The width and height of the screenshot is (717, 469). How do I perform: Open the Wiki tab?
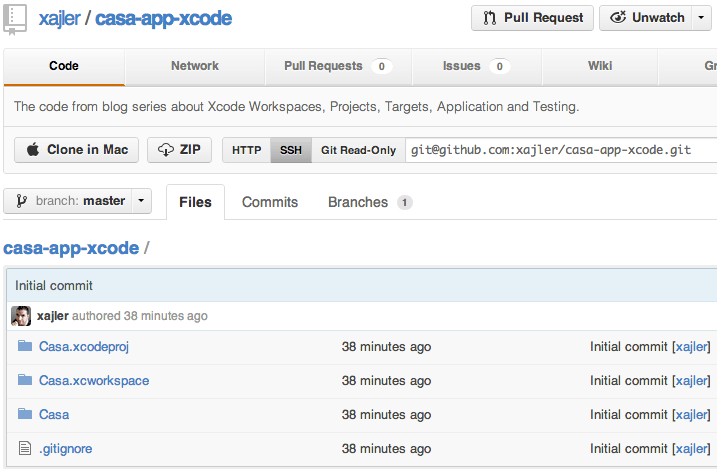pos(600,66)
